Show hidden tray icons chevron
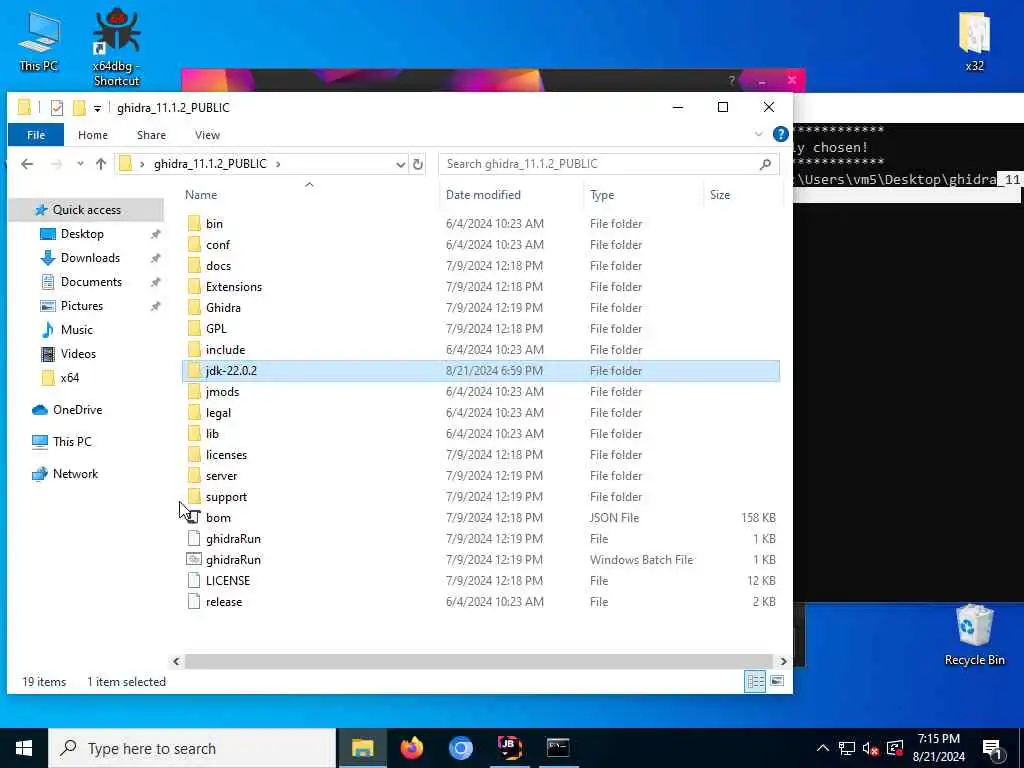Image resolution: width=1024 pixels, height=768 pixels. [x=822, y=748]
